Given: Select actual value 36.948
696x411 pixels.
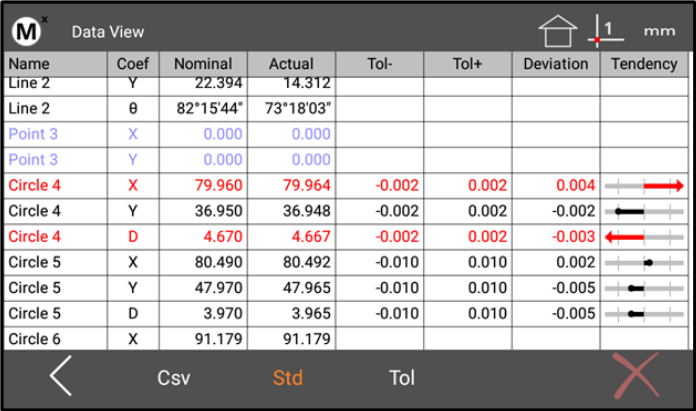Looking at the screenshot, I should point(307,211).
